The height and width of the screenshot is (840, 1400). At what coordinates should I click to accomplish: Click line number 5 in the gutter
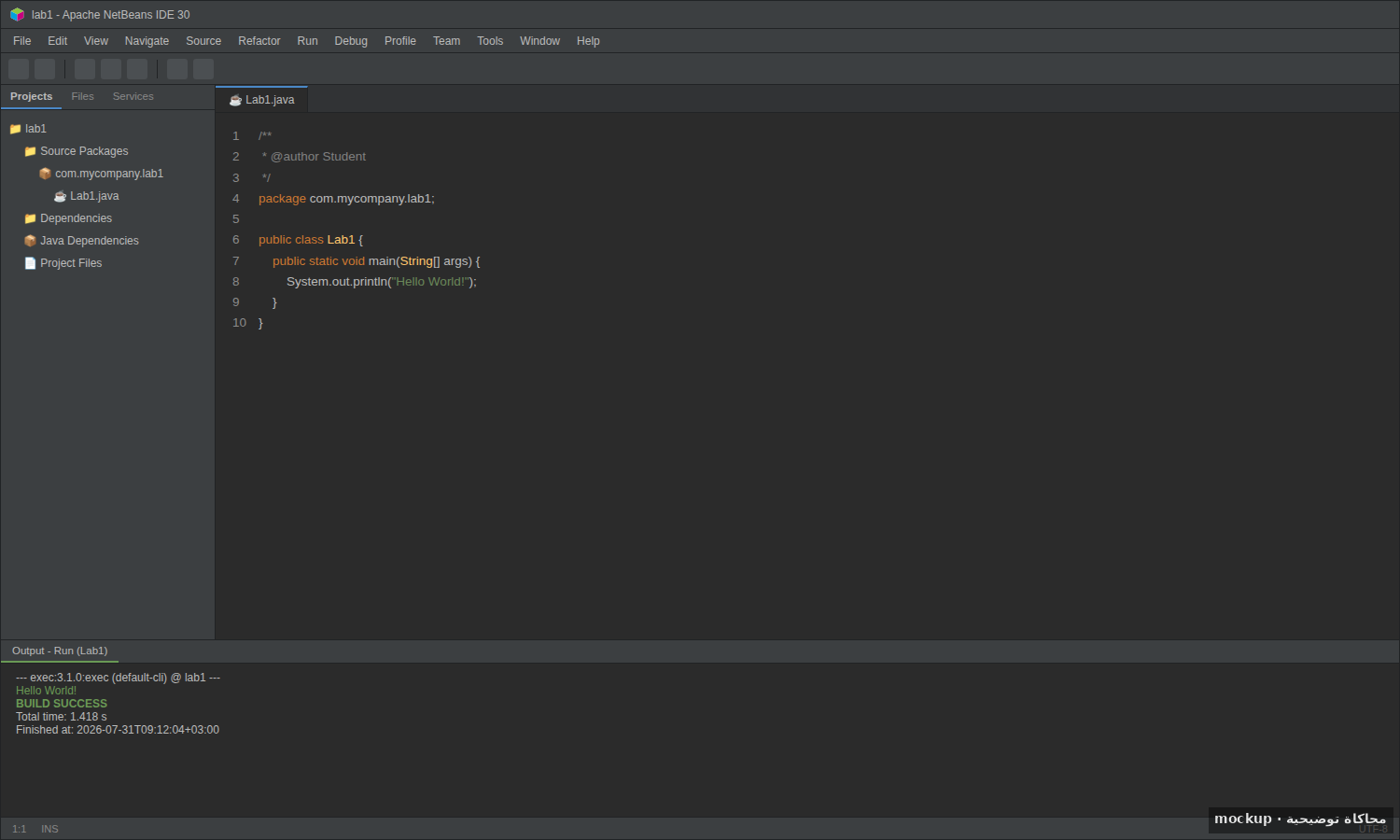click(236, 219)
